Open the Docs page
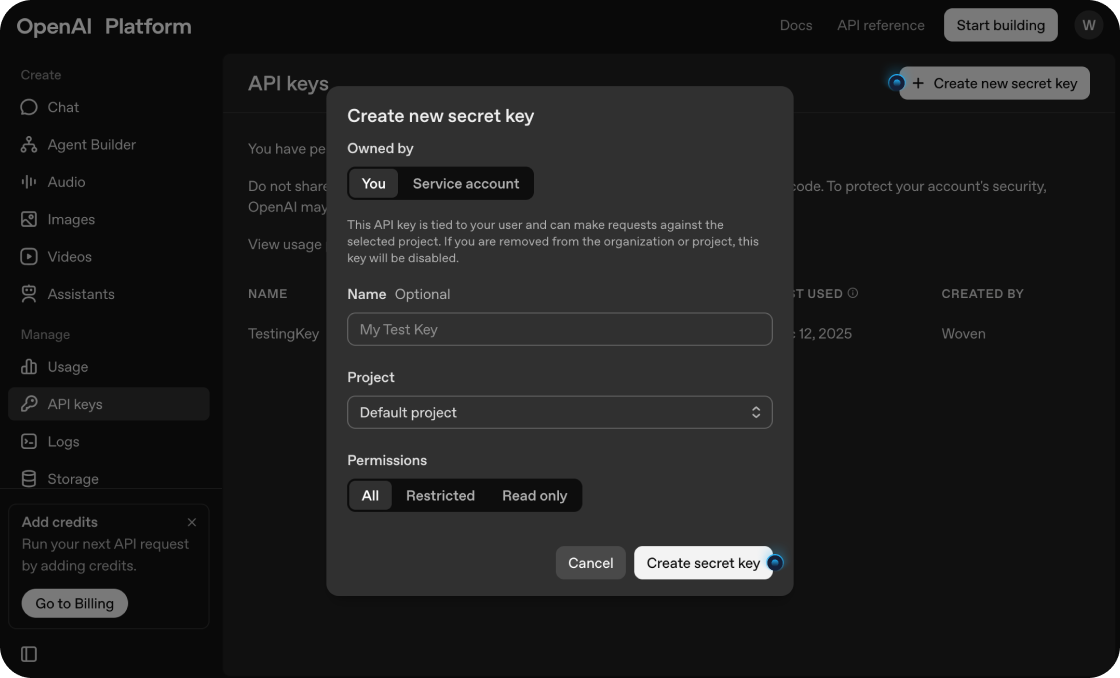Image resolution: width=1120 pixels, height=678 pixels. point(796,25)
